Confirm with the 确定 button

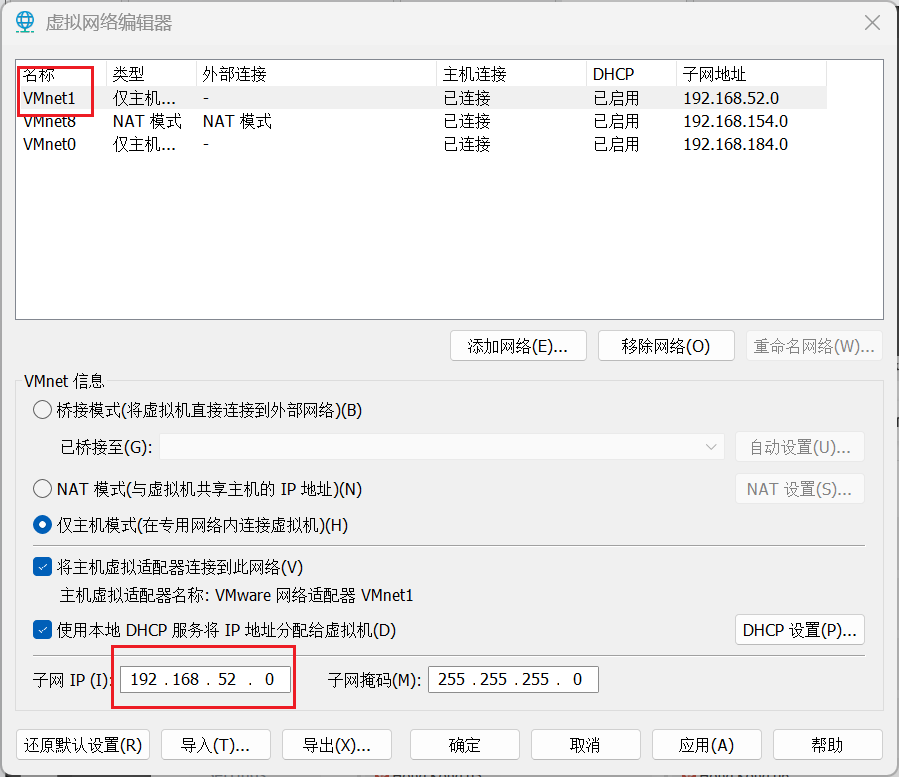point(464,745)
